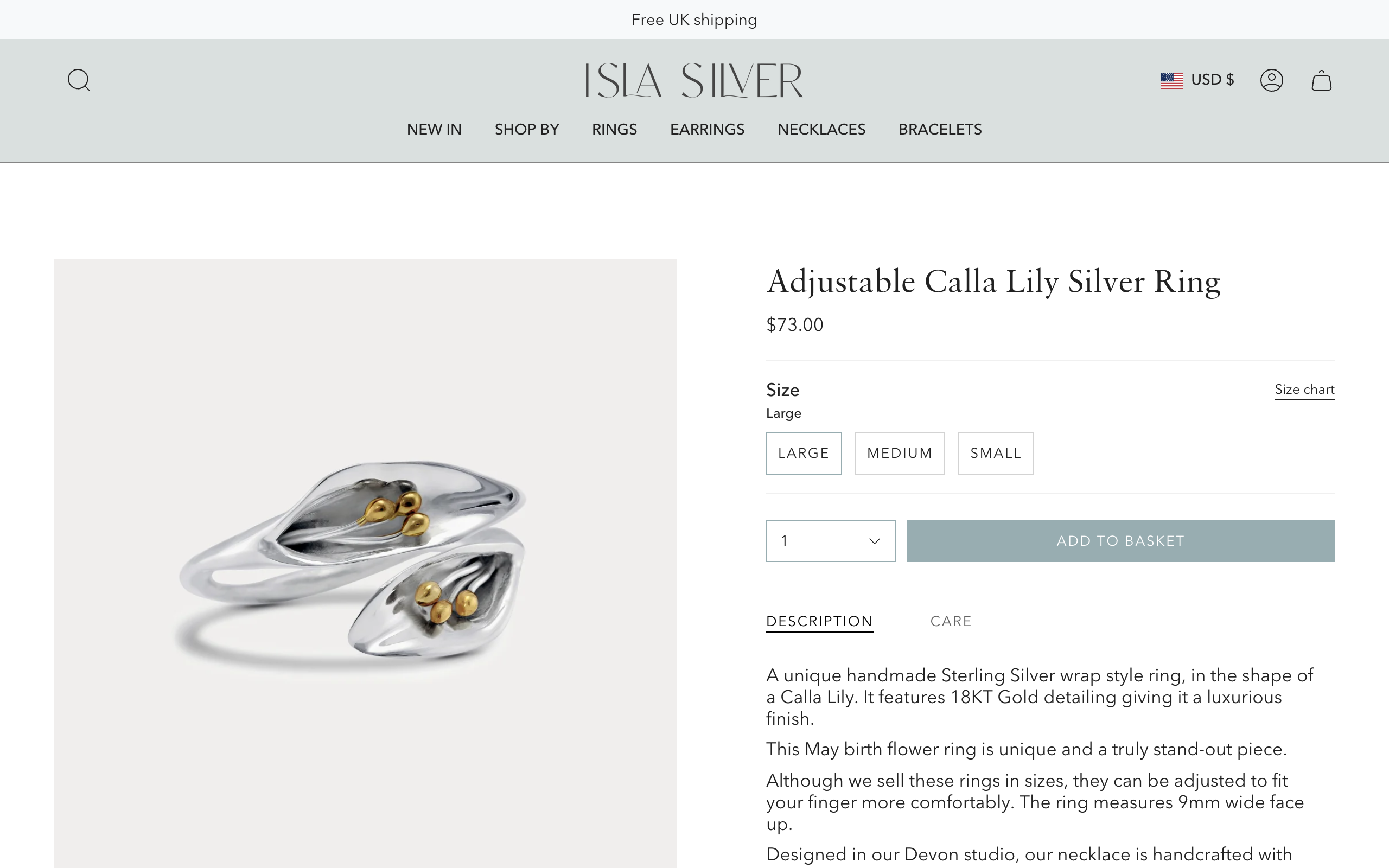Viewport: 1389px width, 868px height.
Task: Switch to the DESCRIPTION tab
Action: coord(820,621)
